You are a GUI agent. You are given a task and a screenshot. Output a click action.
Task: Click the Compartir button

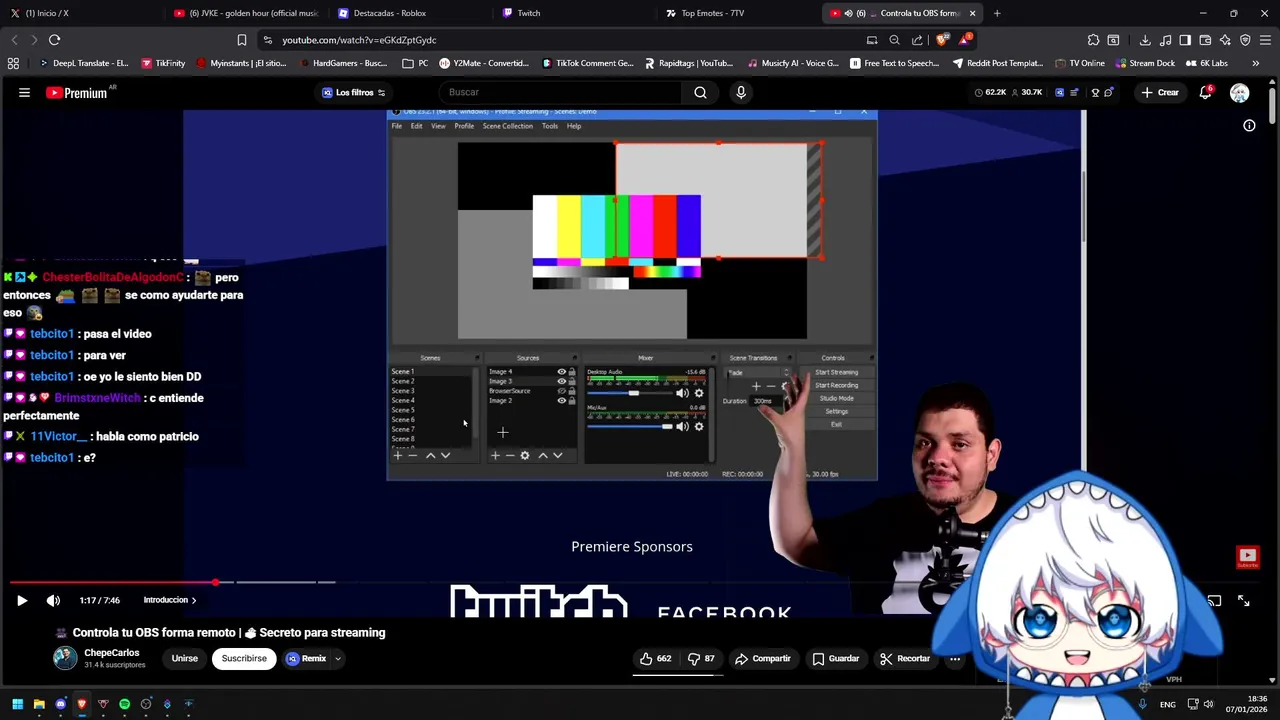pos(762,658)
